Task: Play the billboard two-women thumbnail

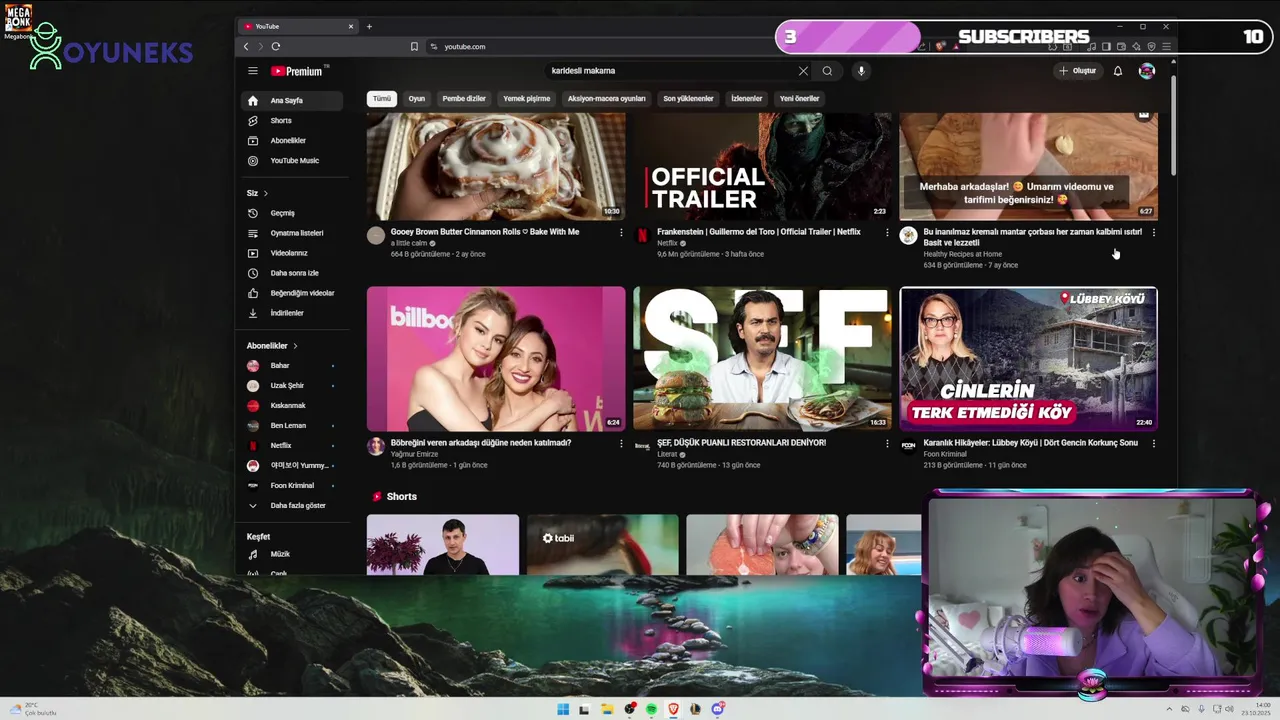Action: coord(496,359)
